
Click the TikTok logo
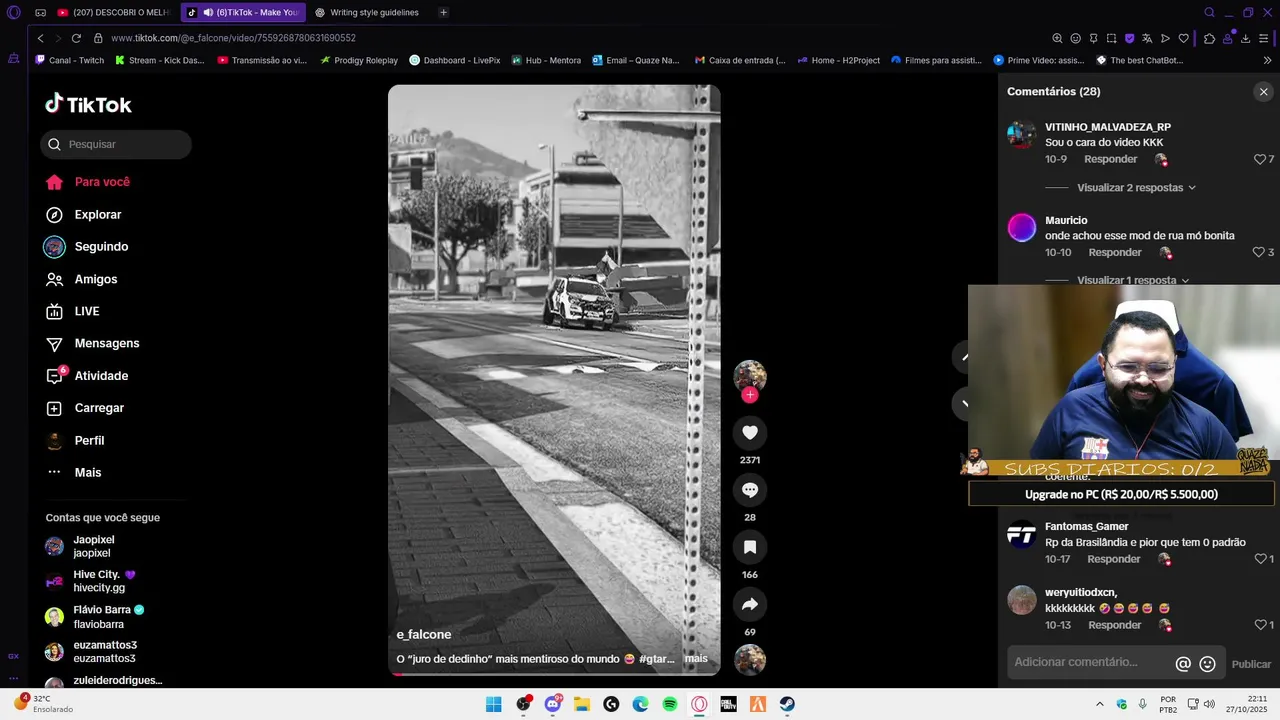tap(88, 104)
